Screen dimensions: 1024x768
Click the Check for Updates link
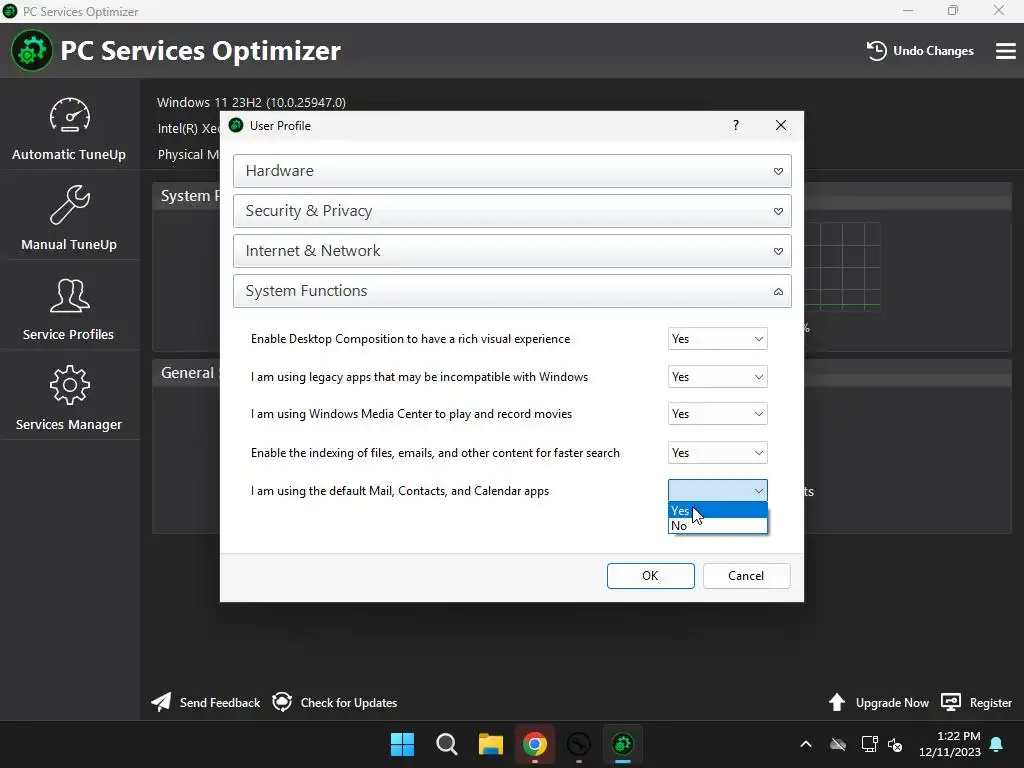349,703
